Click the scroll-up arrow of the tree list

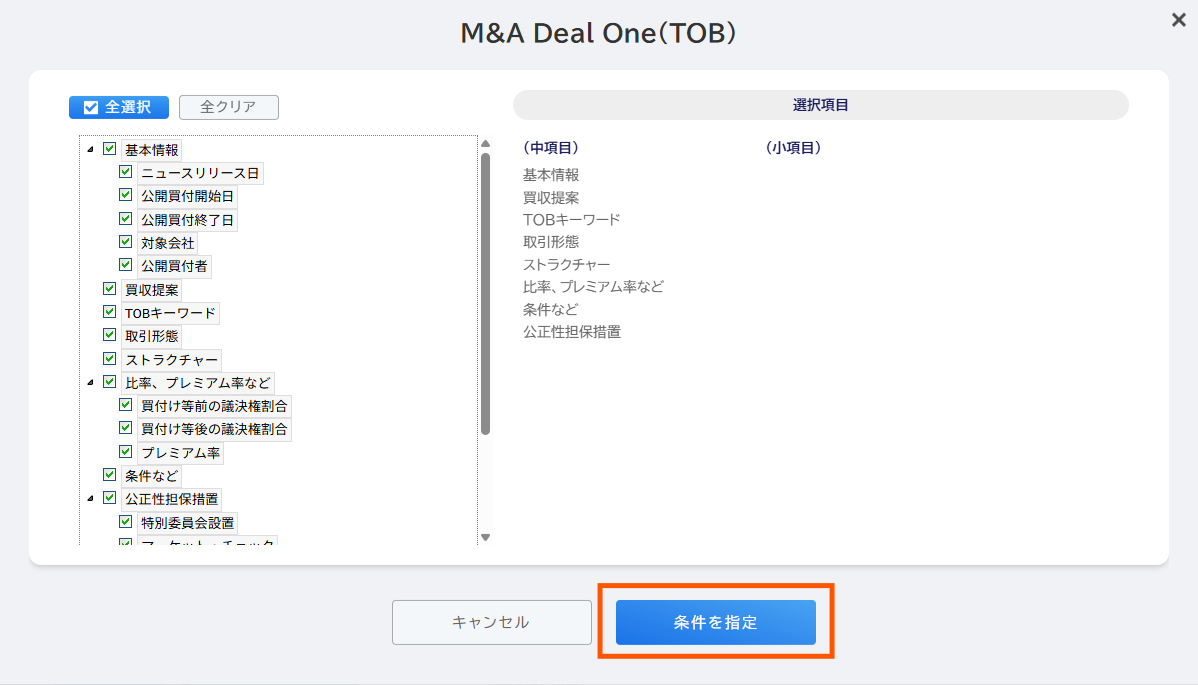[485, 144]
